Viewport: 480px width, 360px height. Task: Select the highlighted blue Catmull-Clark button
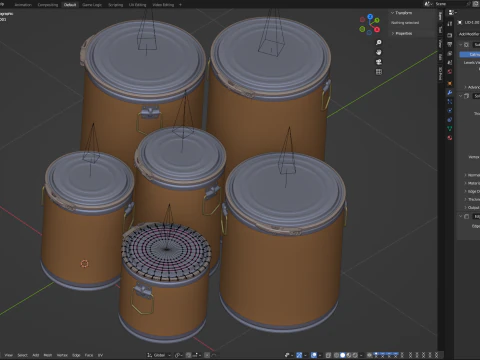[470, 54]
